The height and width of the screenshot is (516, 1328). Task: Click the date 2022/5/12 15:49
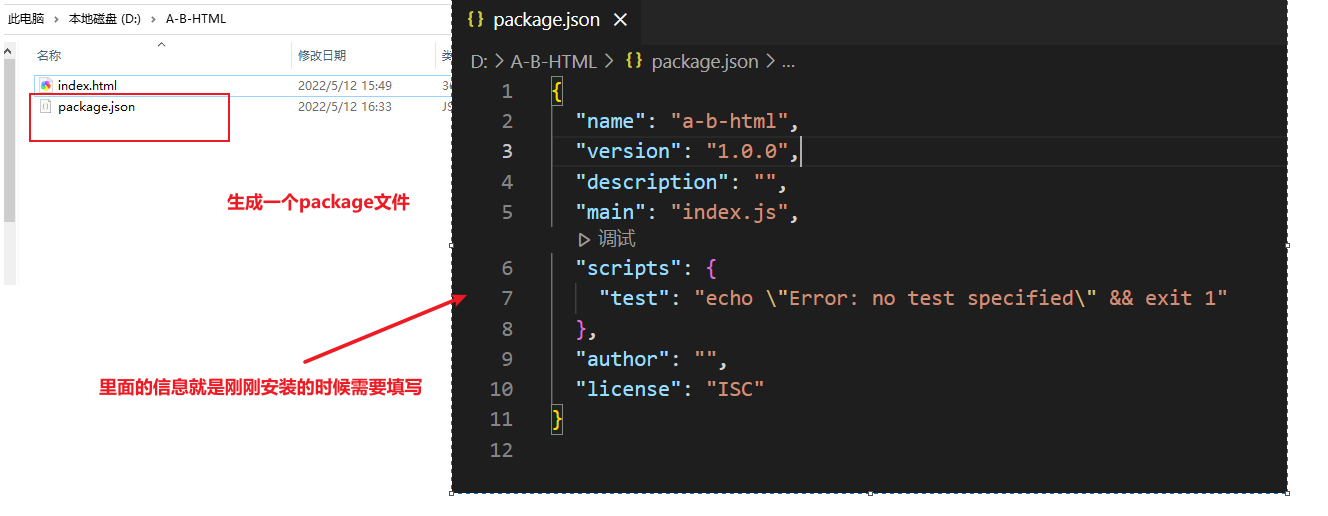point(345,86)
